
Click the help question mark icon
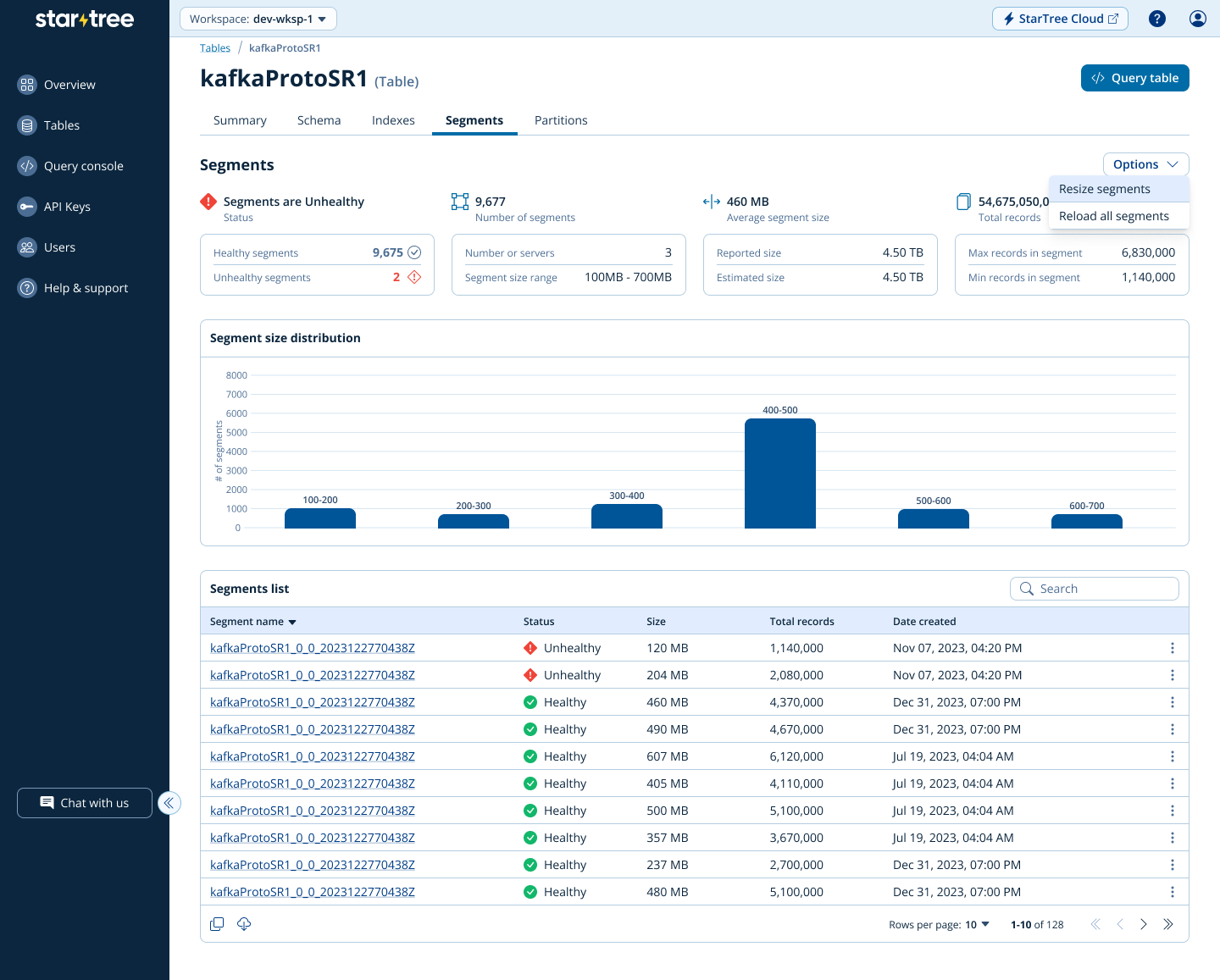point(1156,19)
